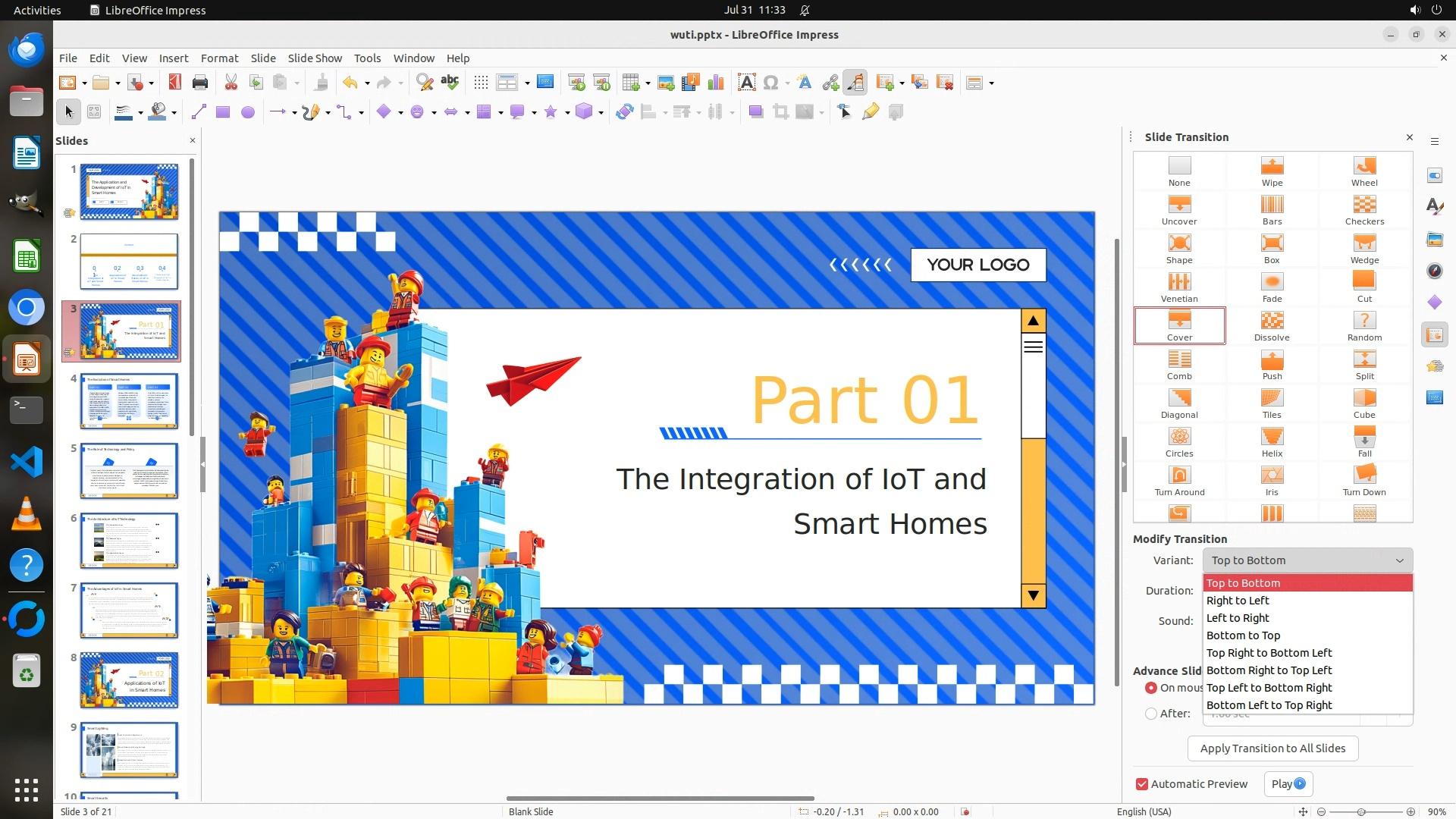This screenshot has width=1456, height=819.
Task: Click the Print toolbar icon
Action: pyautogui.click(x=200, y=83)
